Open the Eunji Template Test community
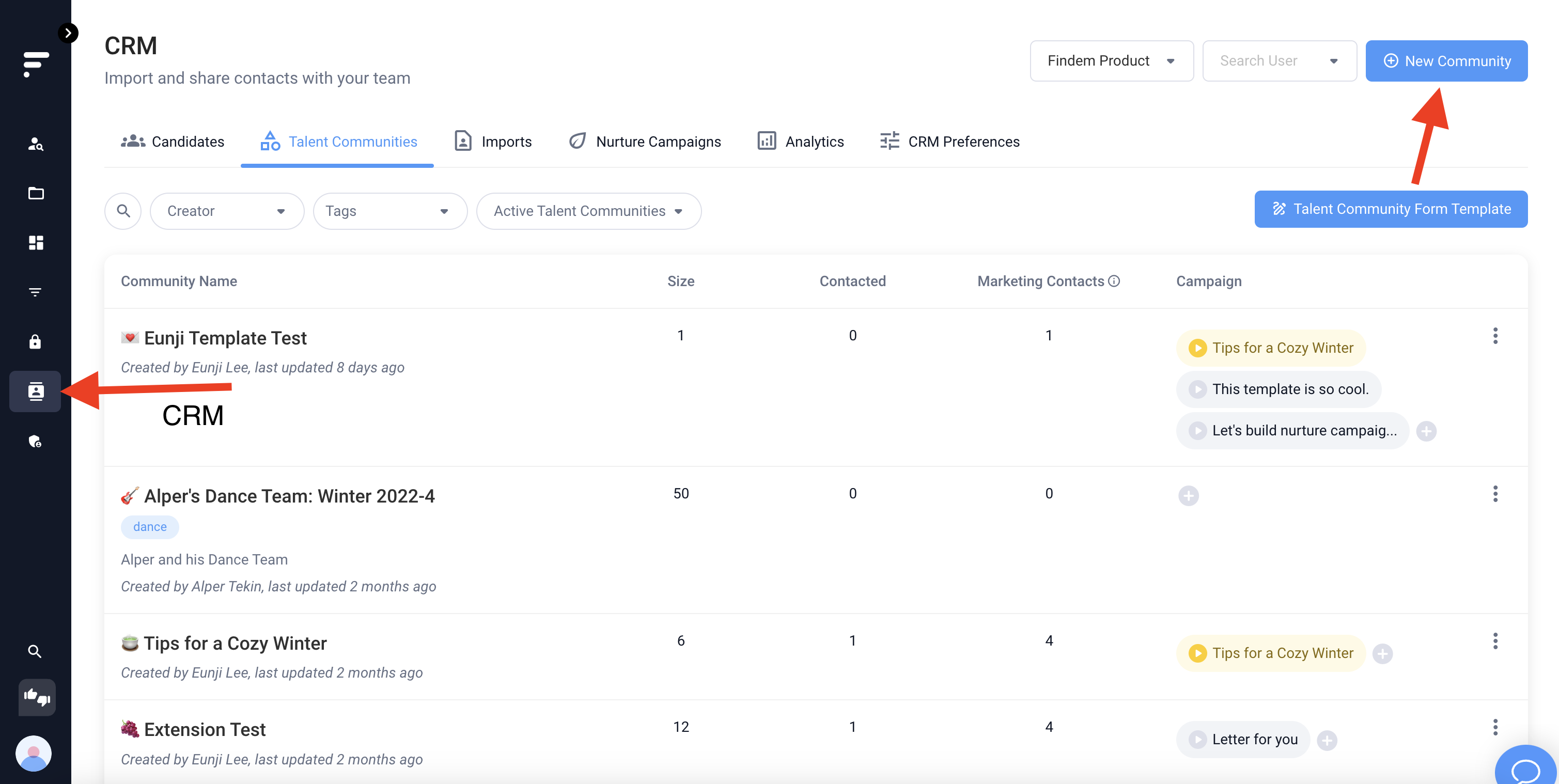The image size is (1559, 784). (x=225, y=338)
